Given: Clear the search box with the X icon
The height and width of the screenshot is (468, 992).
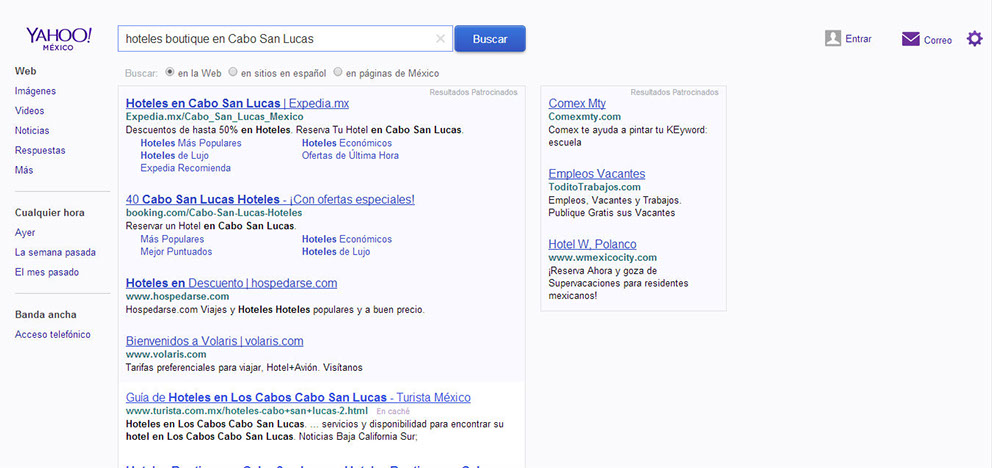Looking at the screenshot, I should pos(440,39).
